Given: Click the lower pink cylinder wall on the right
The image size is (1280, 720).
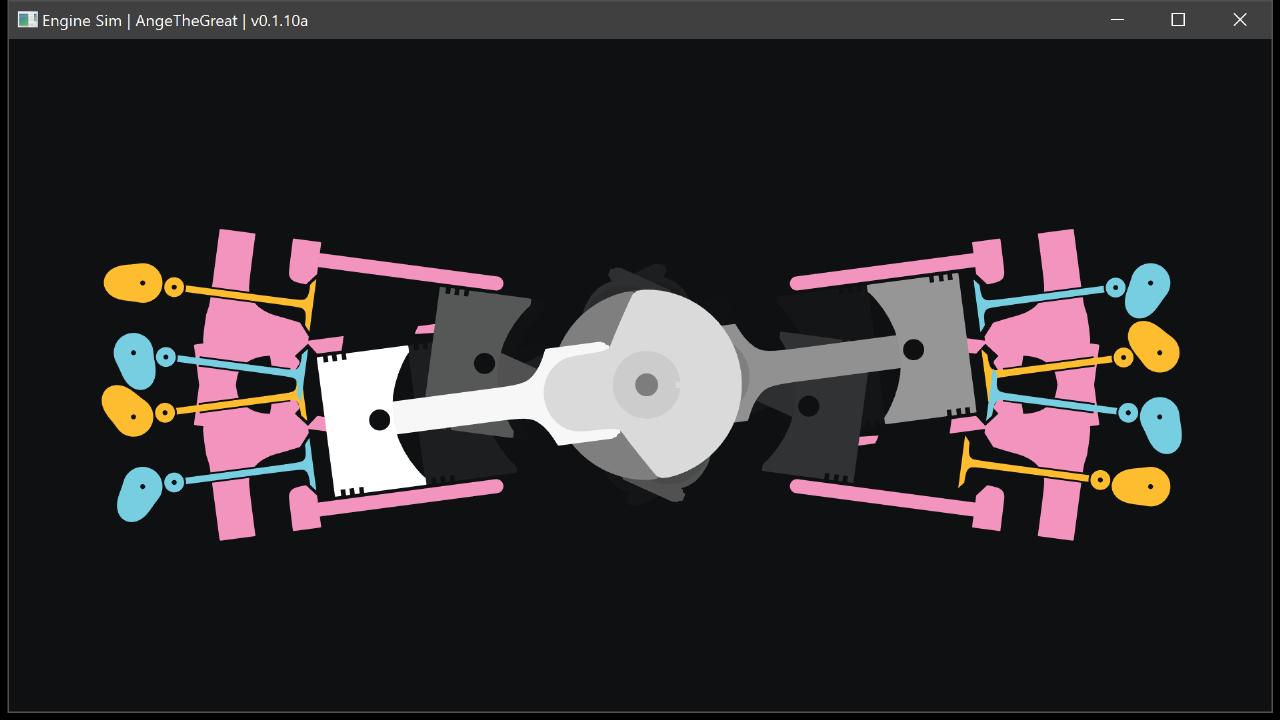Looking at the screenshot, I should [897, 505].
